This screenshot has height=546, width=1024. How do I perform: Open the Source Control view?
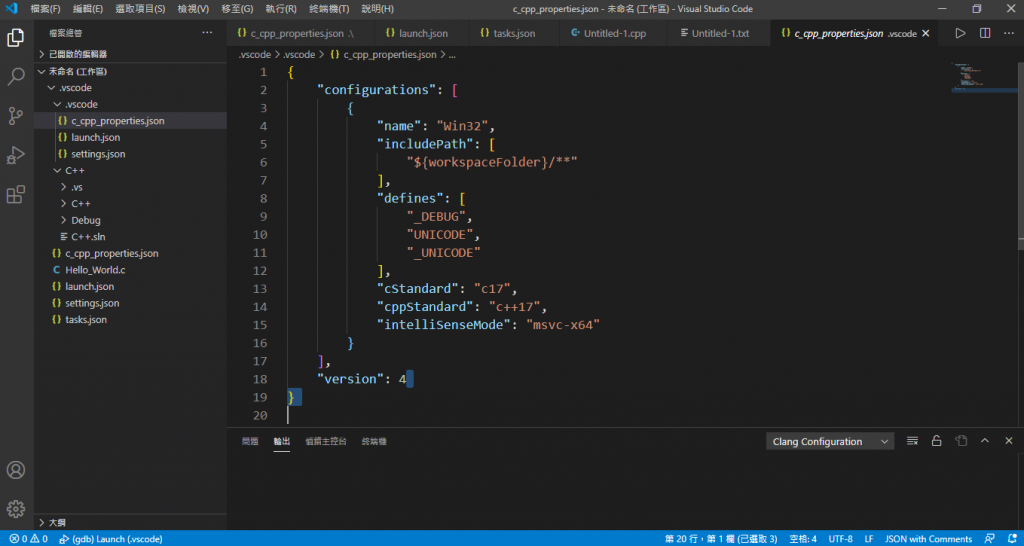16,116
